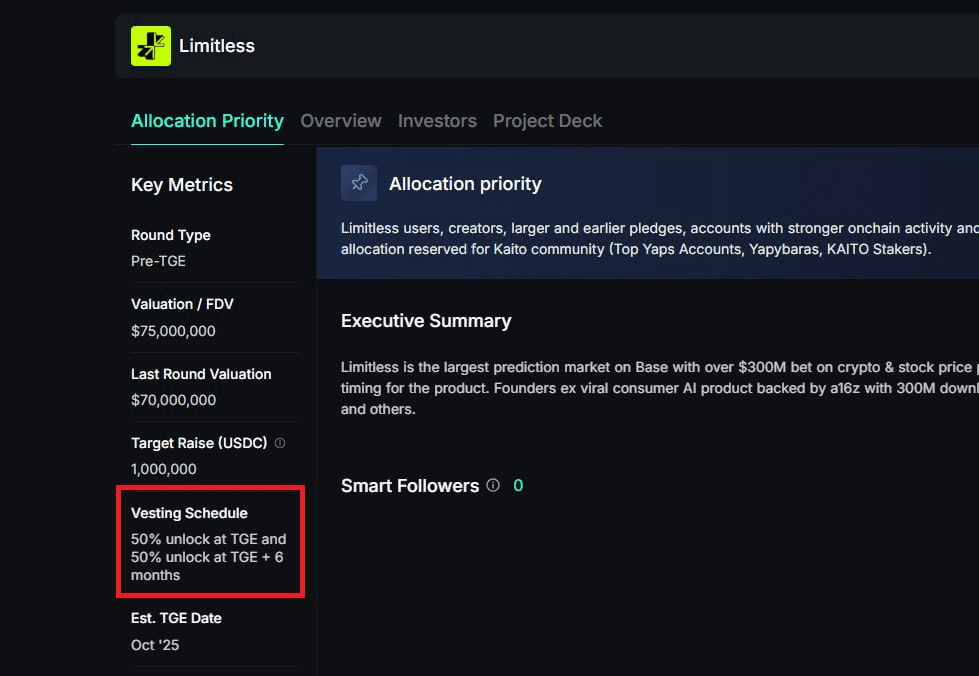979x676 pixels.
Task: Click the Round Type label
Action: 171,235
